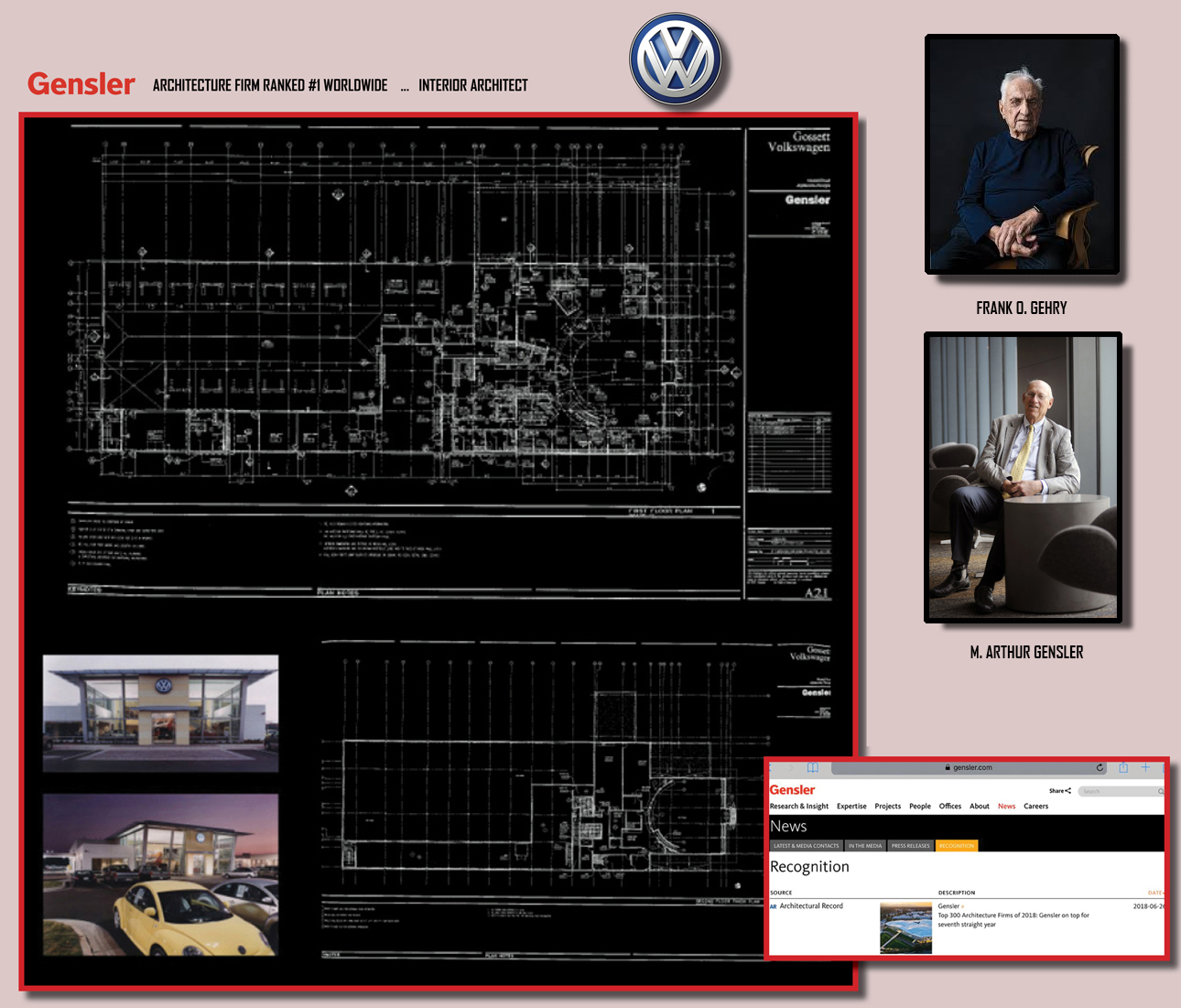The image size is (1181, 1008).
Task: Tap the Safari share sheet icon
Action: (1123, 767)
